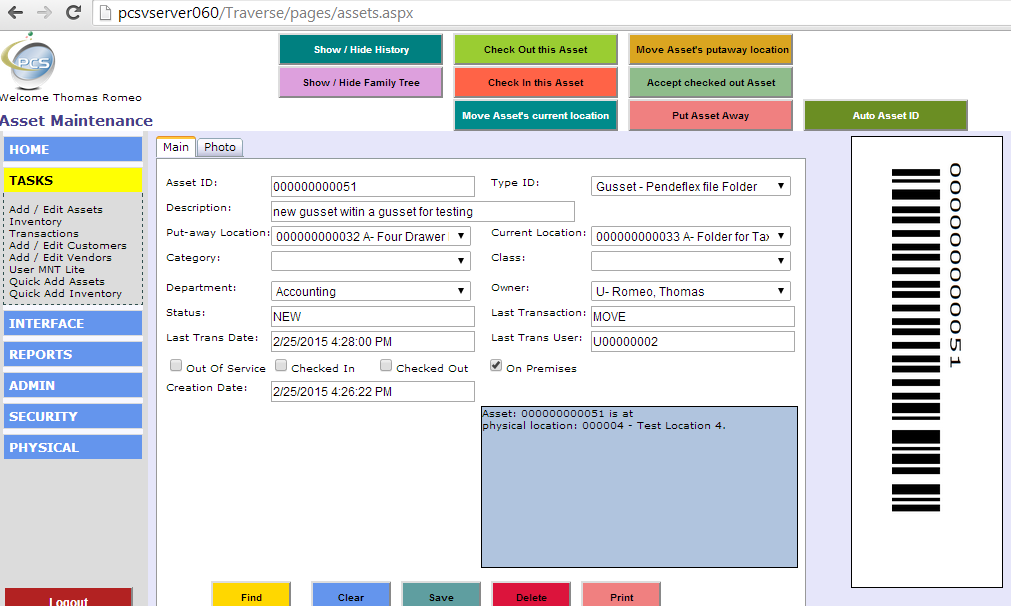The image size is (1011, 606).
Task: Click the yellow Find button
Action: point(251,594)
